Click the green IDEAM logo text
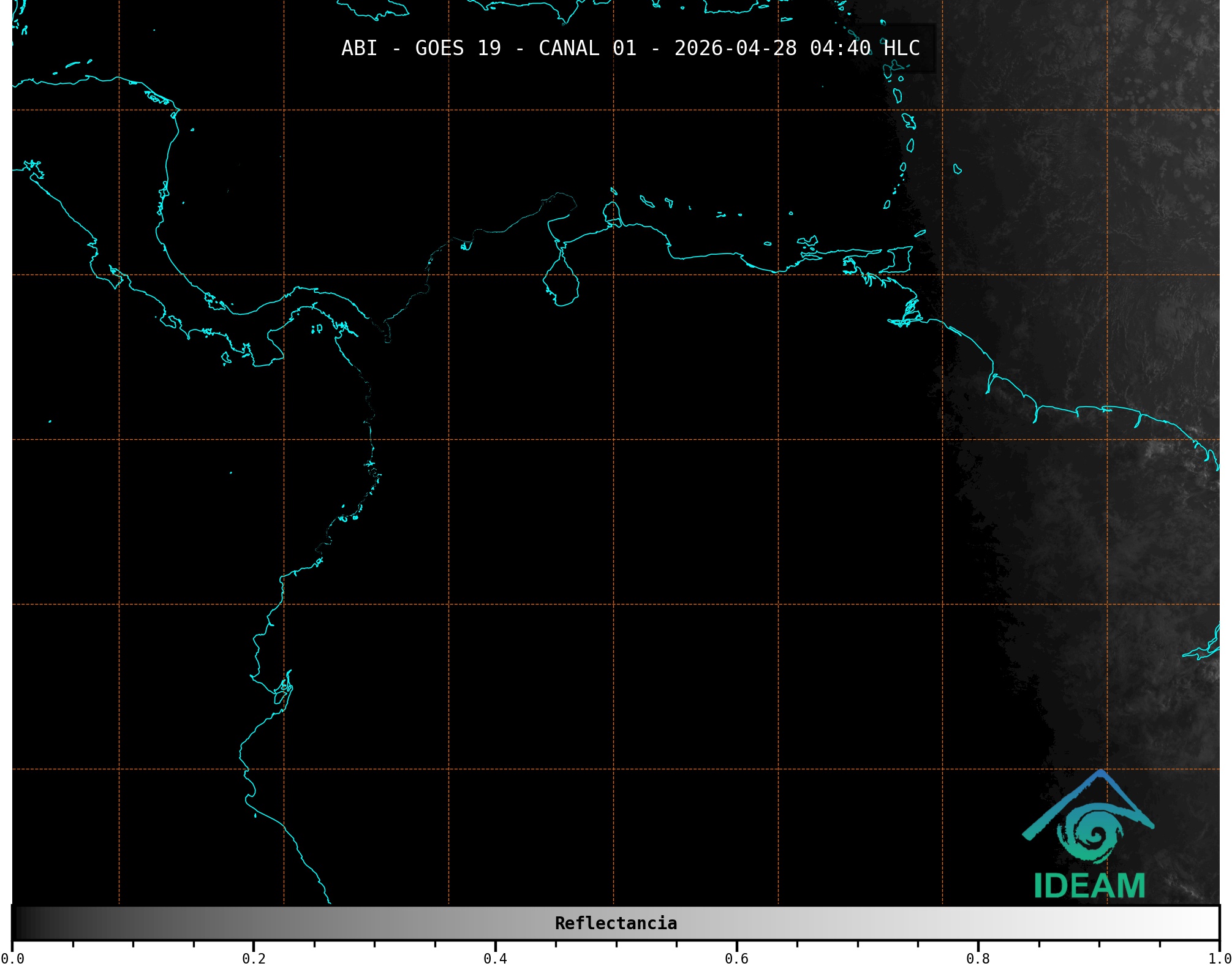1232x966 pixels. pos(1089,886)
